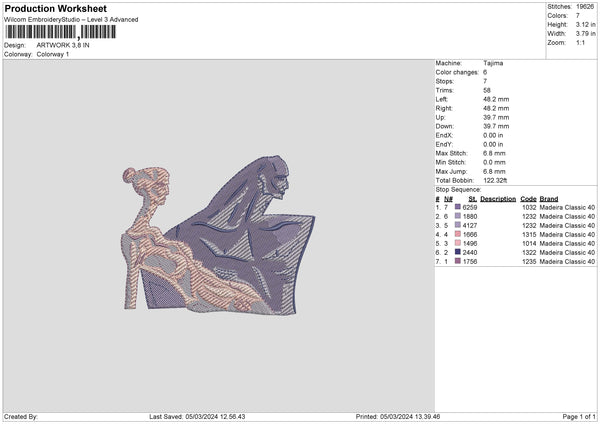Click the Description column header

point(497,198)
